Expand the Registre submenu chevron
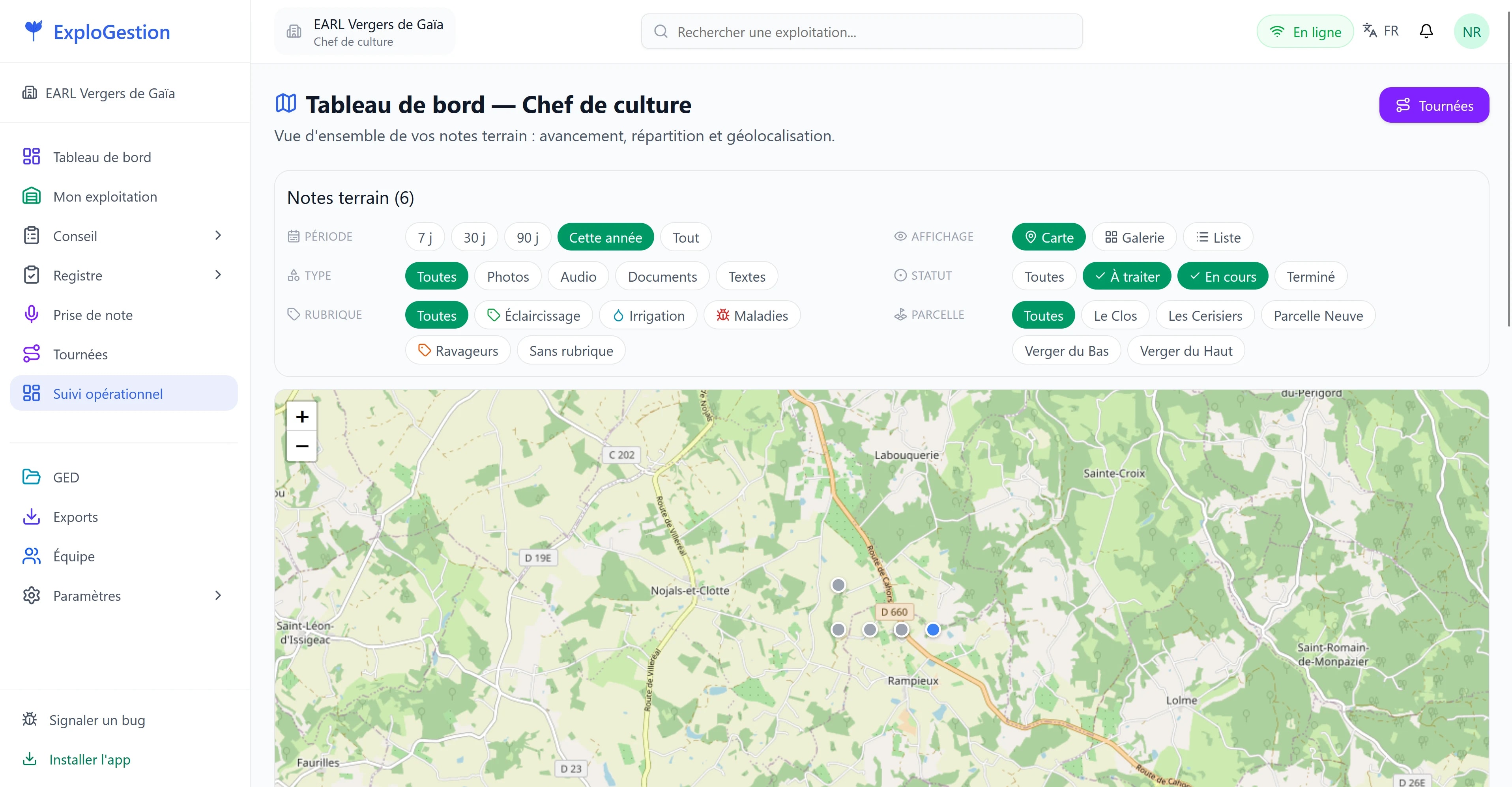Viewport: 1512px width, 787px height. tap(218, 275)
